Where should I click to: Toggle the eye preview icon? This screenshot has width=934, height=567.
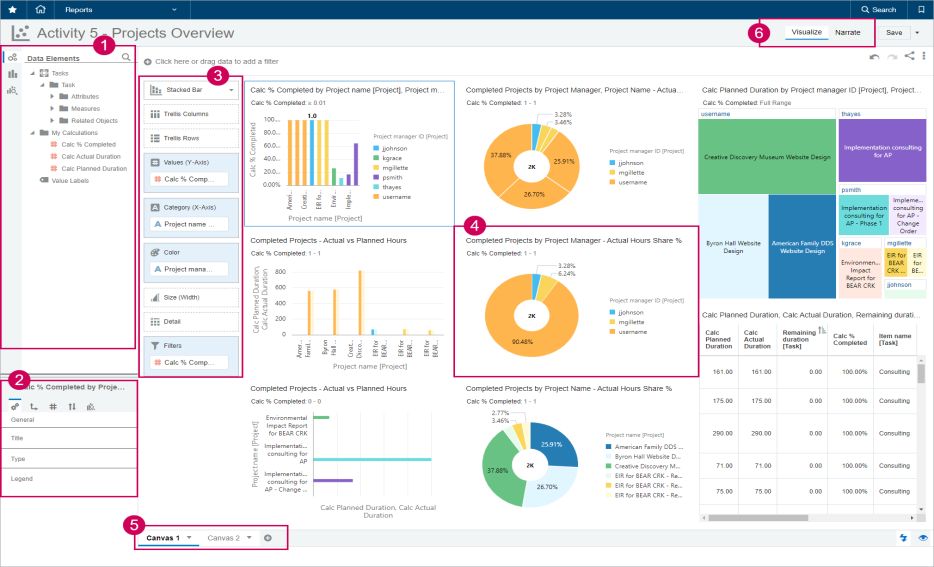tap(923, 538)
